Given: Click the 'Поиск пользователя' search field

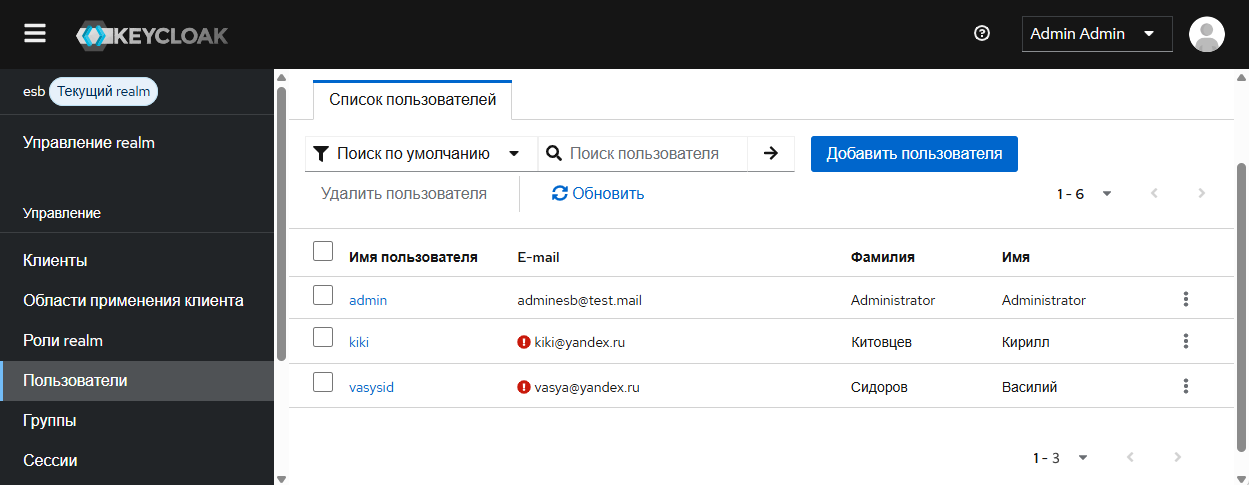Looking at the screenshot, I should click(655, 154).
